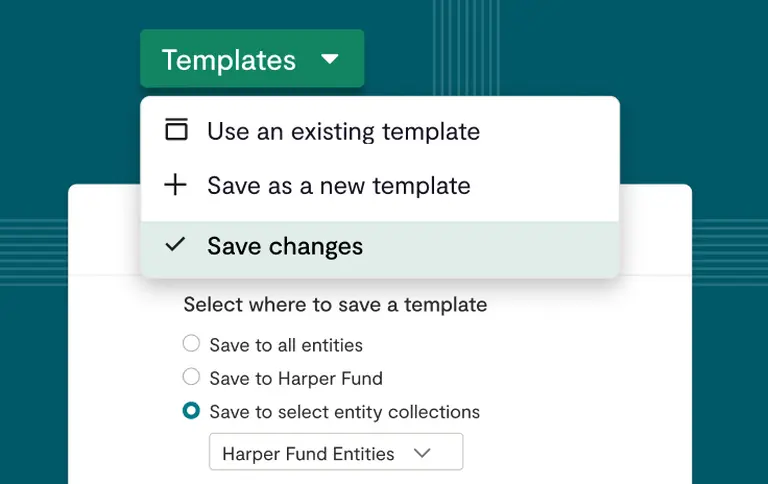Click "Select where to save a template" heading
The width and height of the screenshot is (768, 484).
(x=335, y=304)
